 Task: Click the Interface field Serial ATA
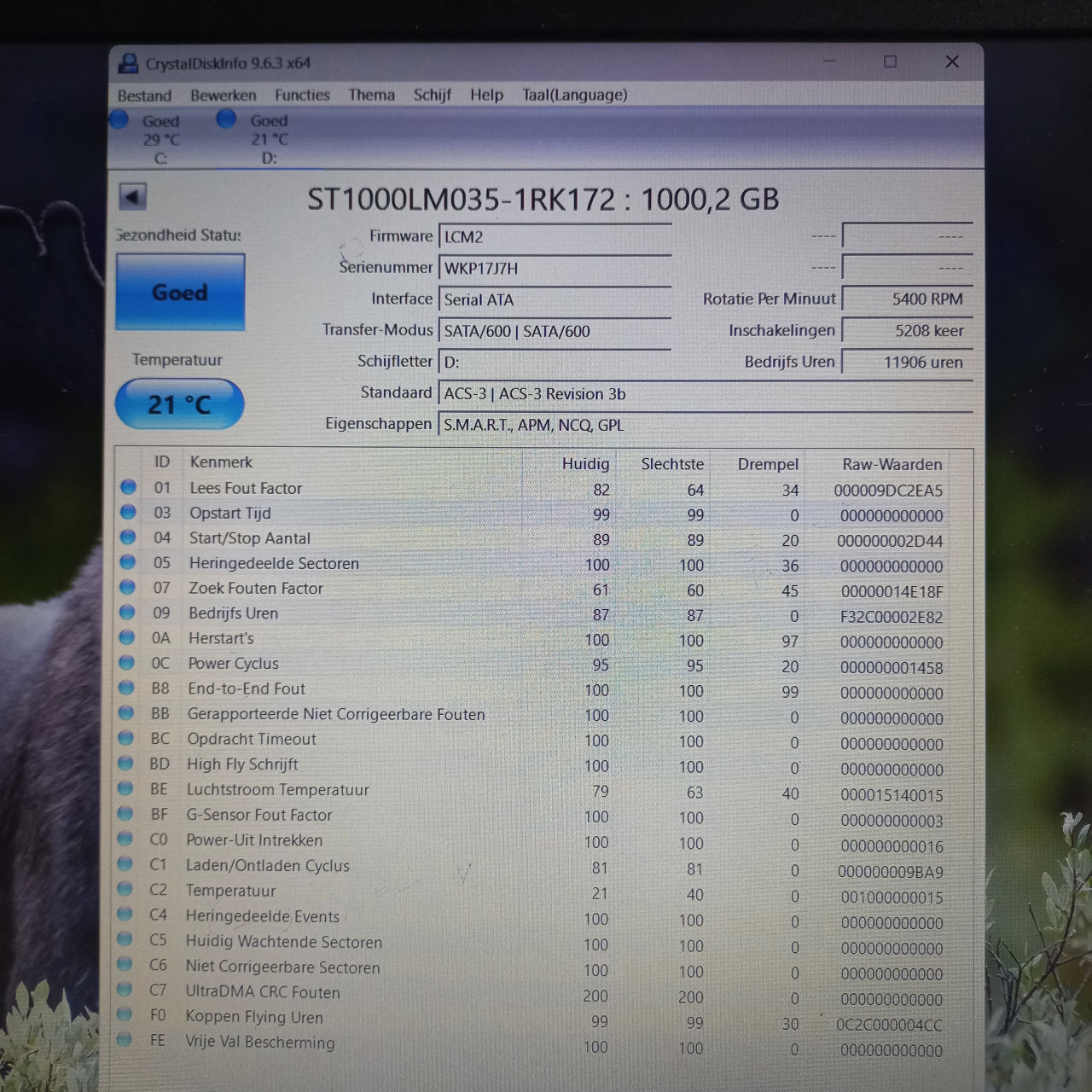[x=555, y=299]
